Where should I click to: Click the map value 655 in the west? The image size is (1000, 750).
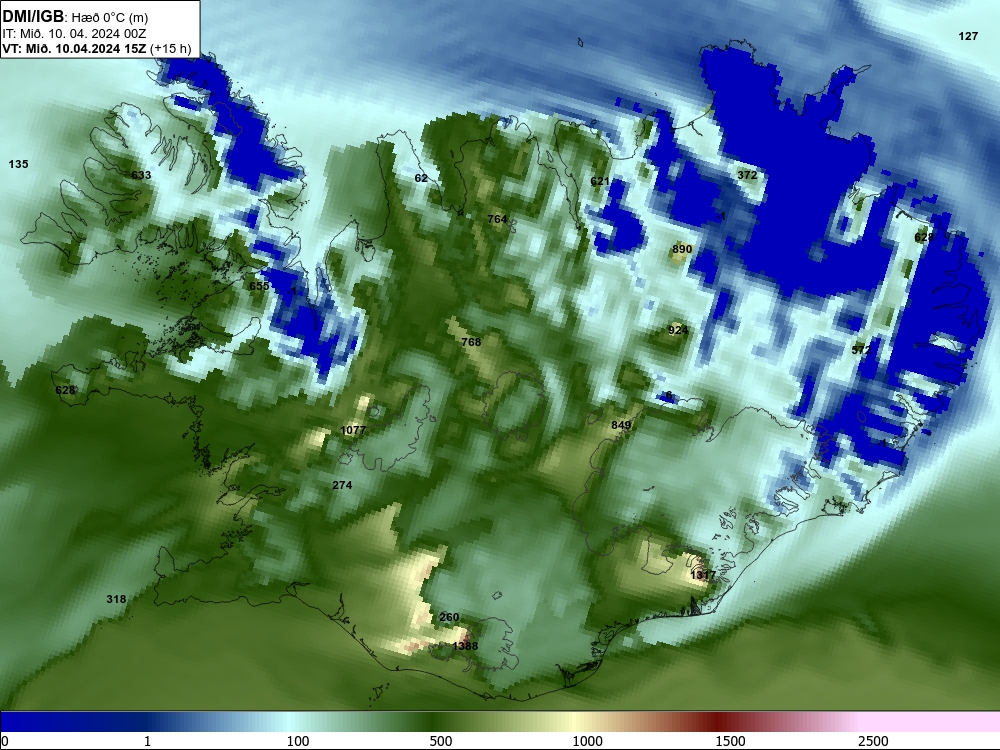[259, 286]
